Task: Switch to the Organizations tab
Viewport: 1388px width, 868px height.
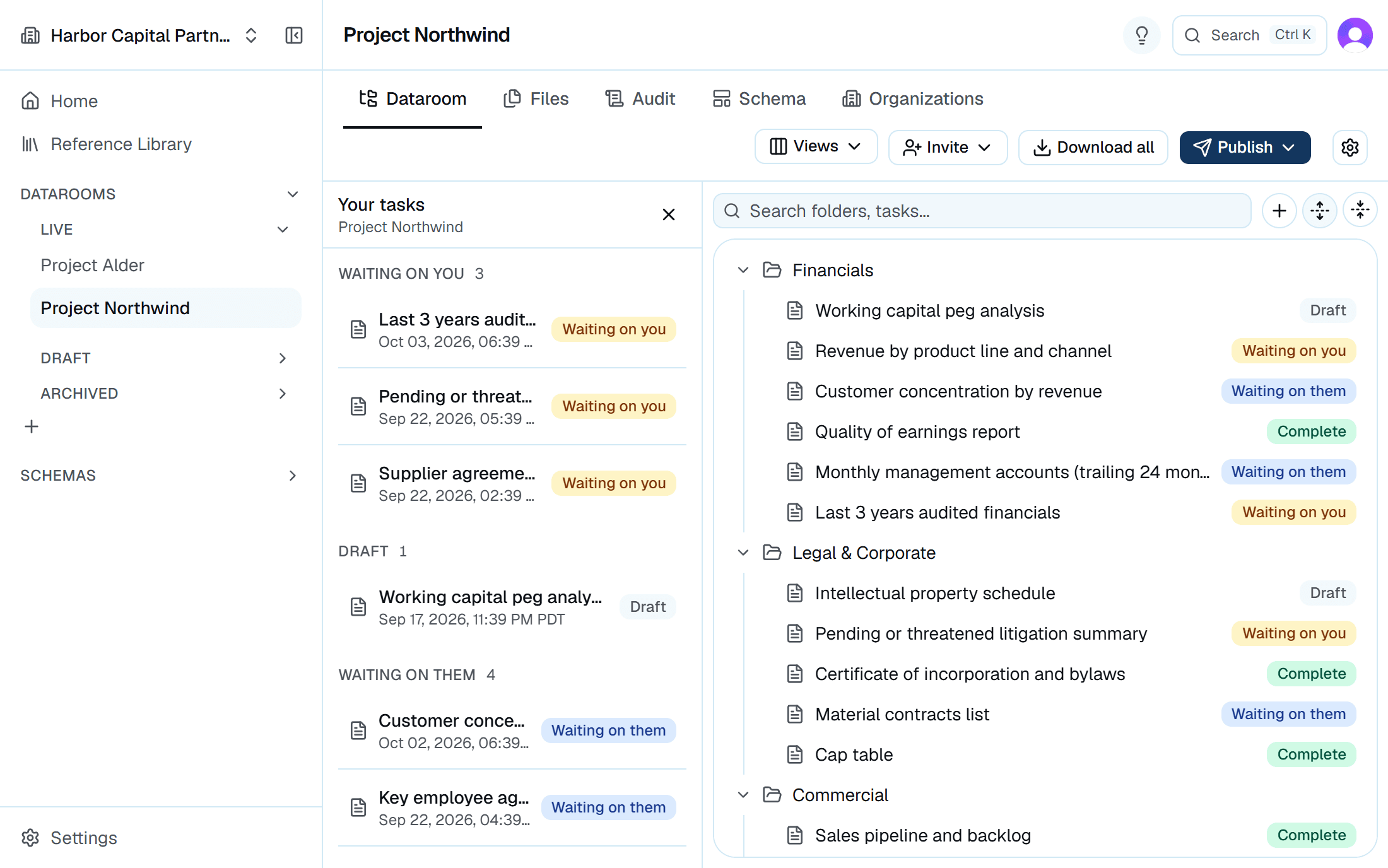Action: (913, 99)
